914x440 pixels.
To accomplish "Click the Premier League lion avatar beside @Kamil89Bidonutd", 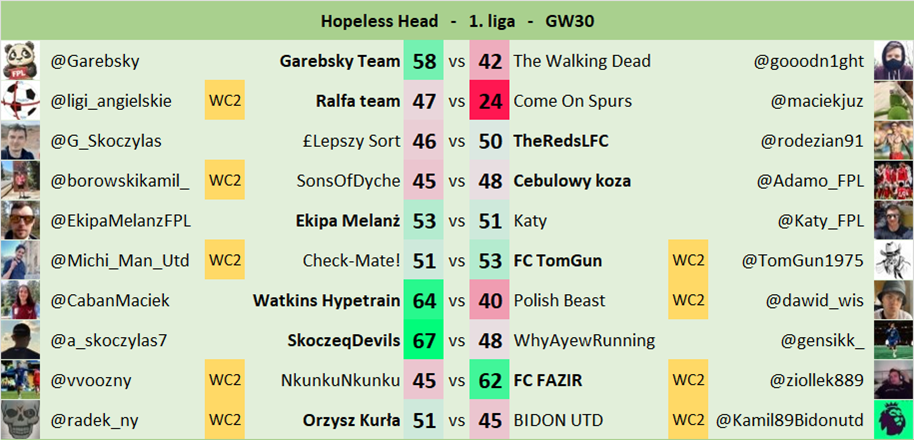I will 893,420.
